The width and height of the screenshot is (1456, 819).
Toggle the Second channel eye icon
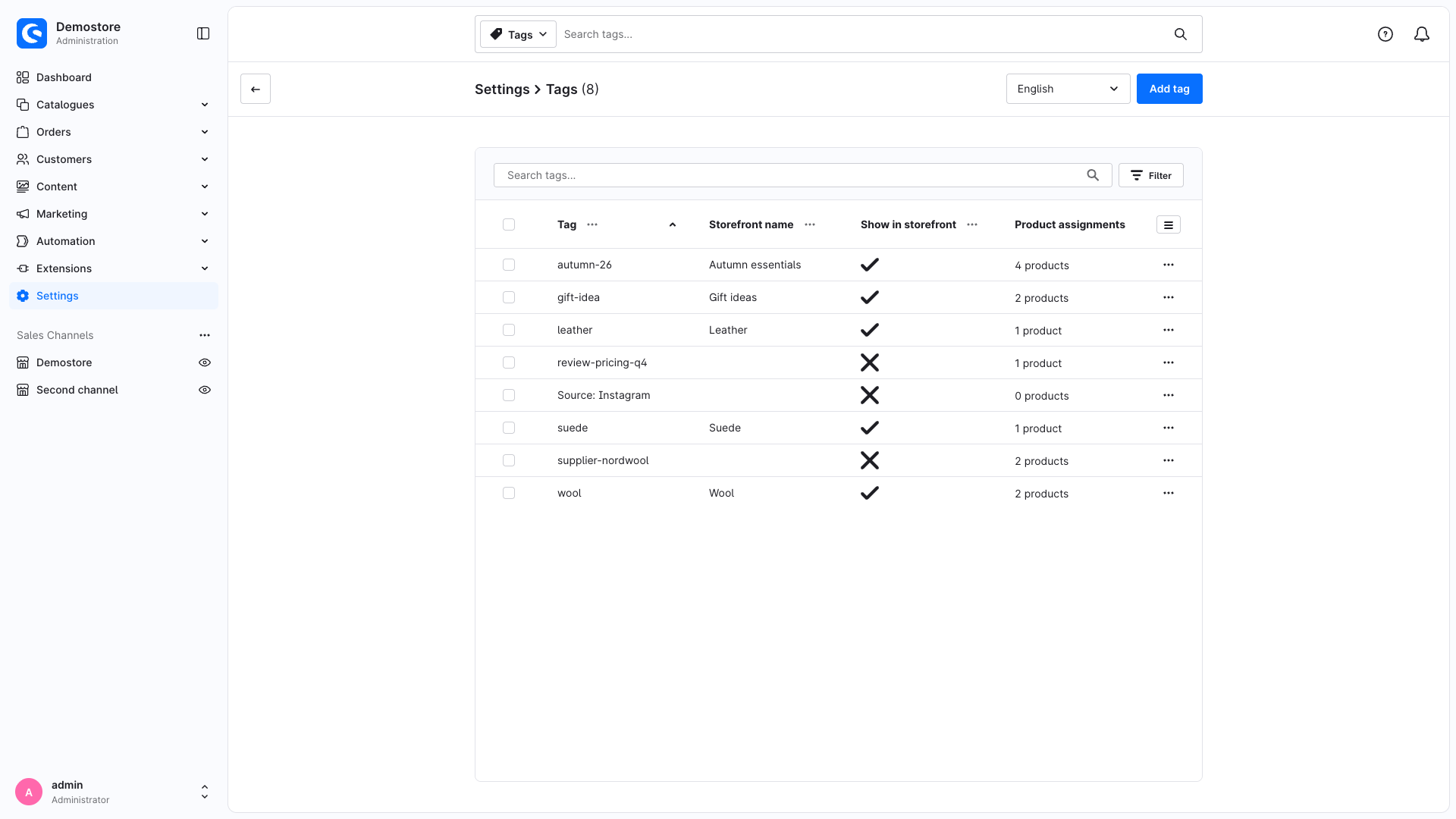(x=205, y=390)
